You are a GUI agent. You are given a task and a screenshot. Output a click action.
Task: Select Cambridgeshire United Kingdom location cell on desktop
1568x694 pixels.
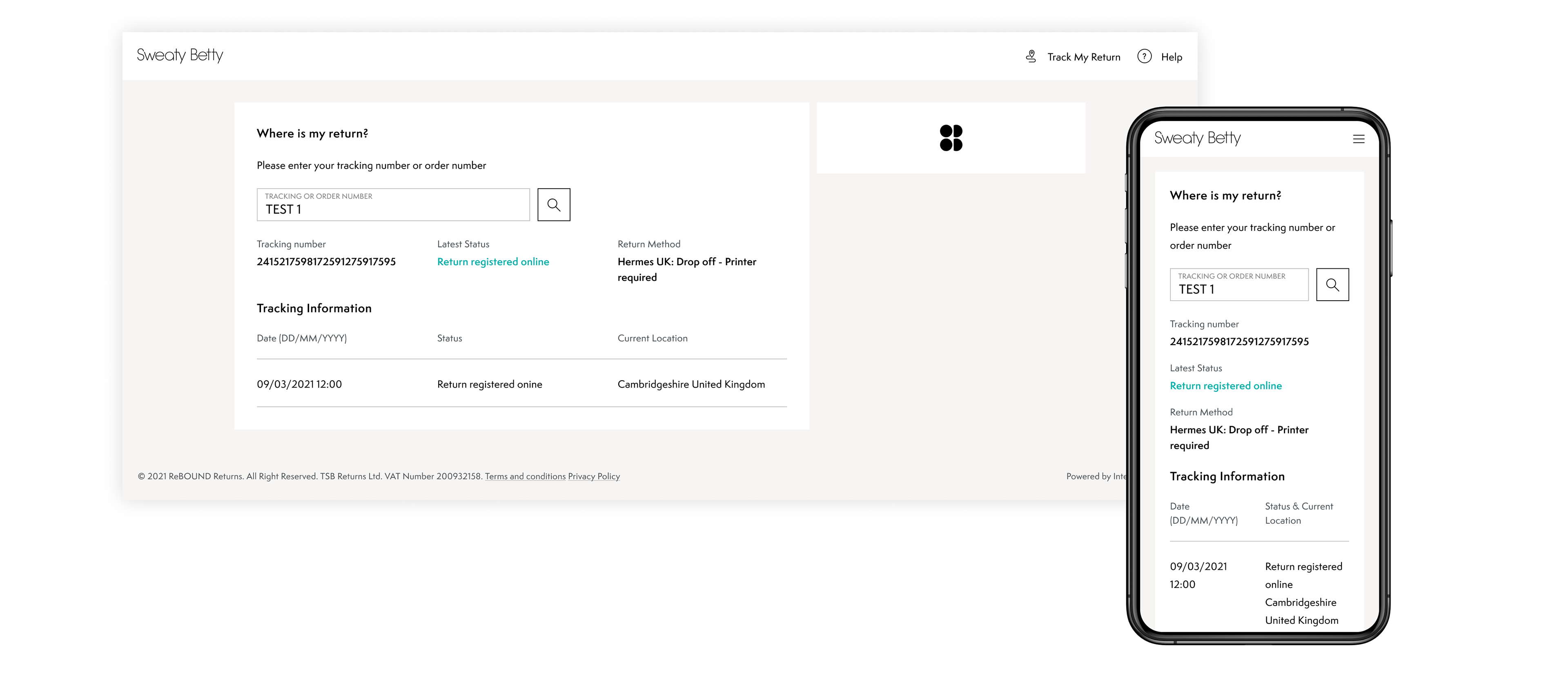pos(691,385)
